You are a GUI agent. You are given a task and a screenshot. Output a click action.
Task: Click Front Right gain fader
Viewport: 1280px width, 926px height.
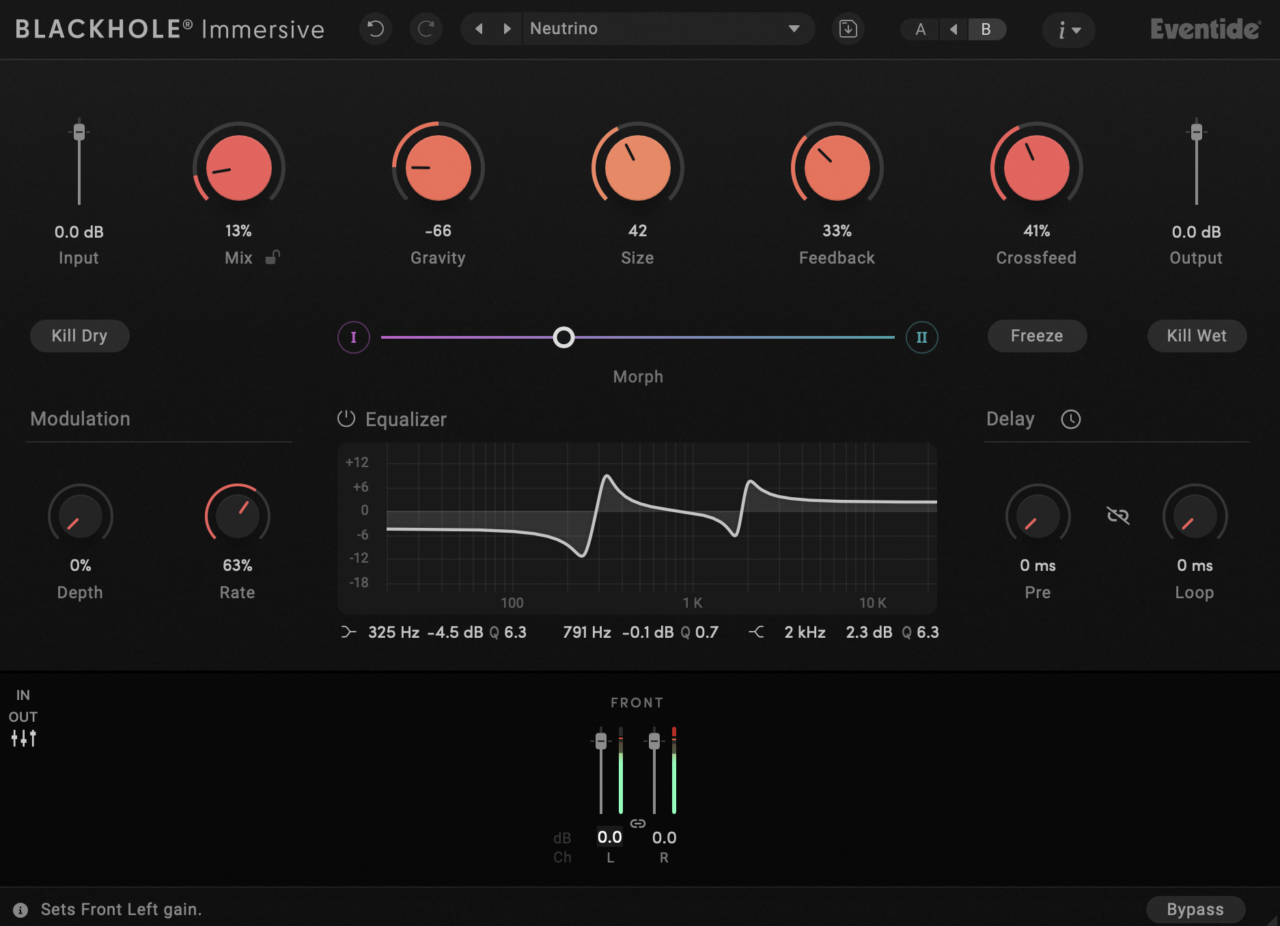point(654,741)
